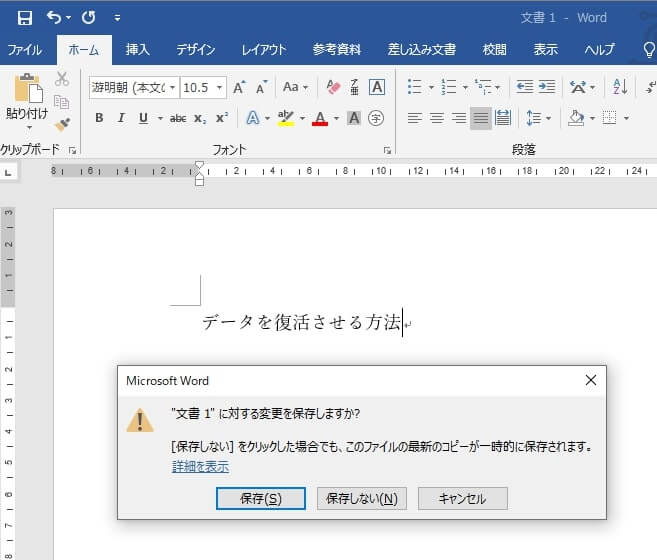
Task: Select justify alignment
Action: [481, 119]
